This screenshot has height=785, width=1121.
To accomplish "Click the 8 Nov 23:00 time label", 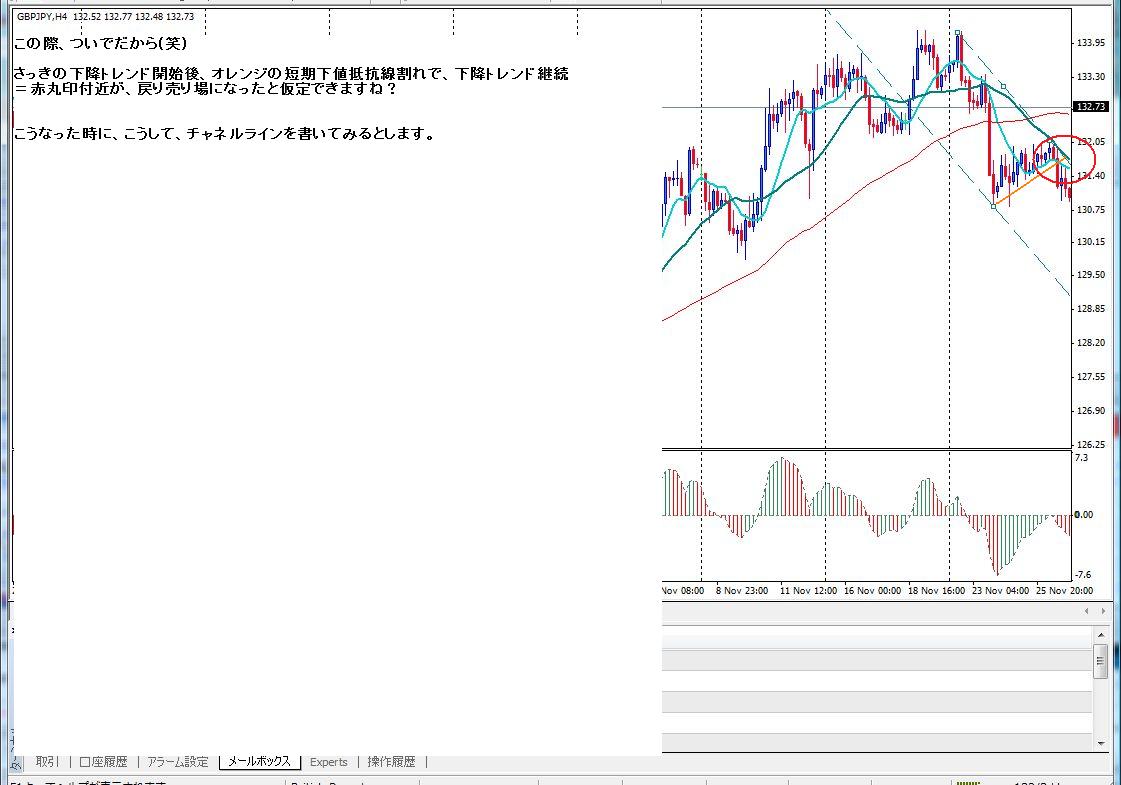I will click(742, 591).
